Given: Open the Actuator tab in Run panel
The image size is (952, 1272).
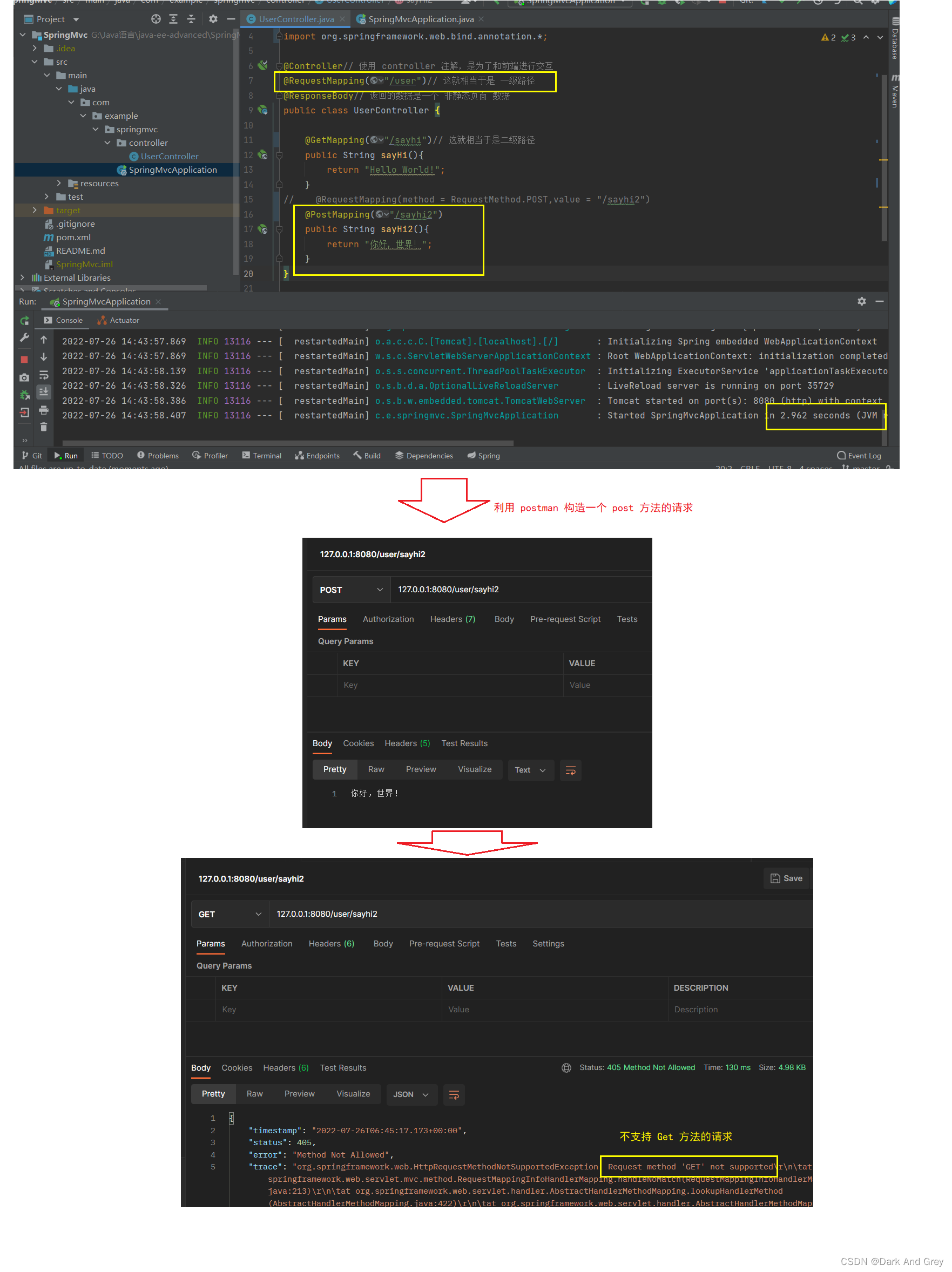Looking at the screenshot, I should point(118,320).
